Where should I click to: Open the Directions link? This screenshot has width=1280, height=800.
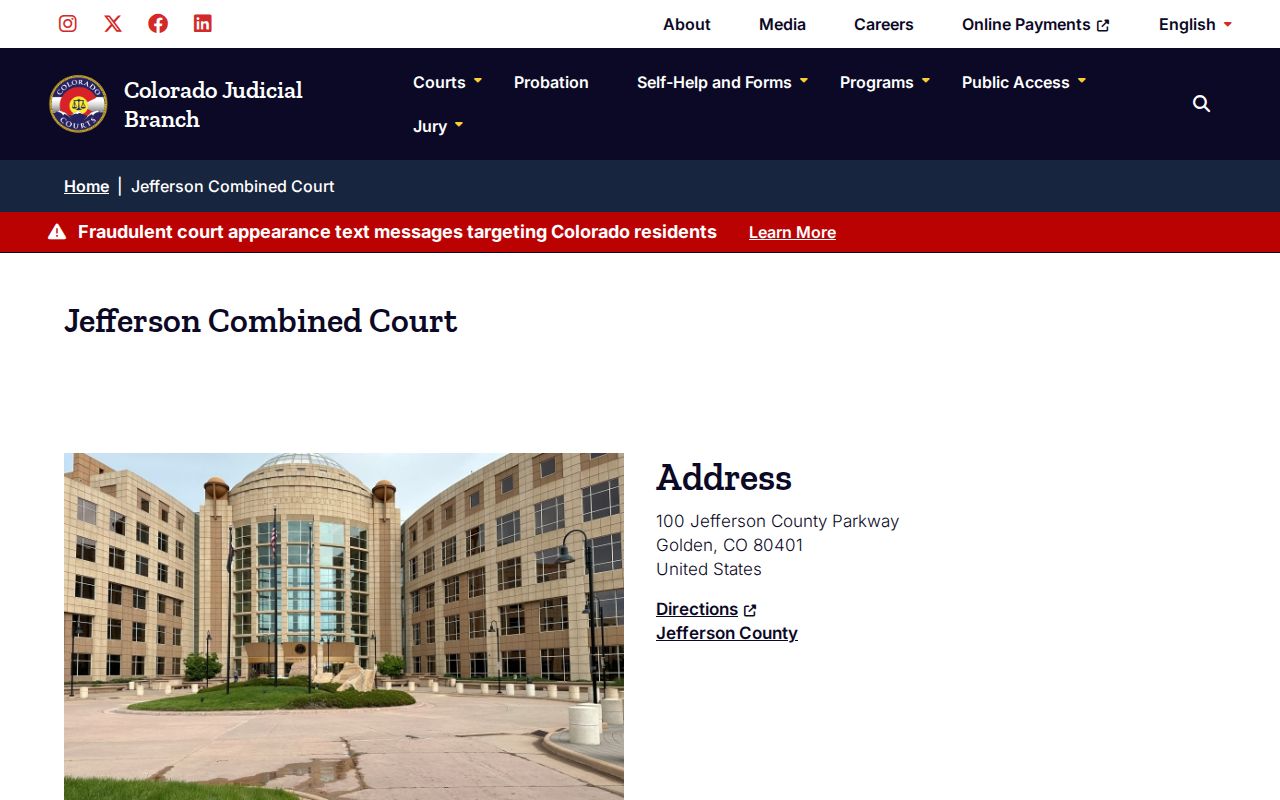point(697,609)
